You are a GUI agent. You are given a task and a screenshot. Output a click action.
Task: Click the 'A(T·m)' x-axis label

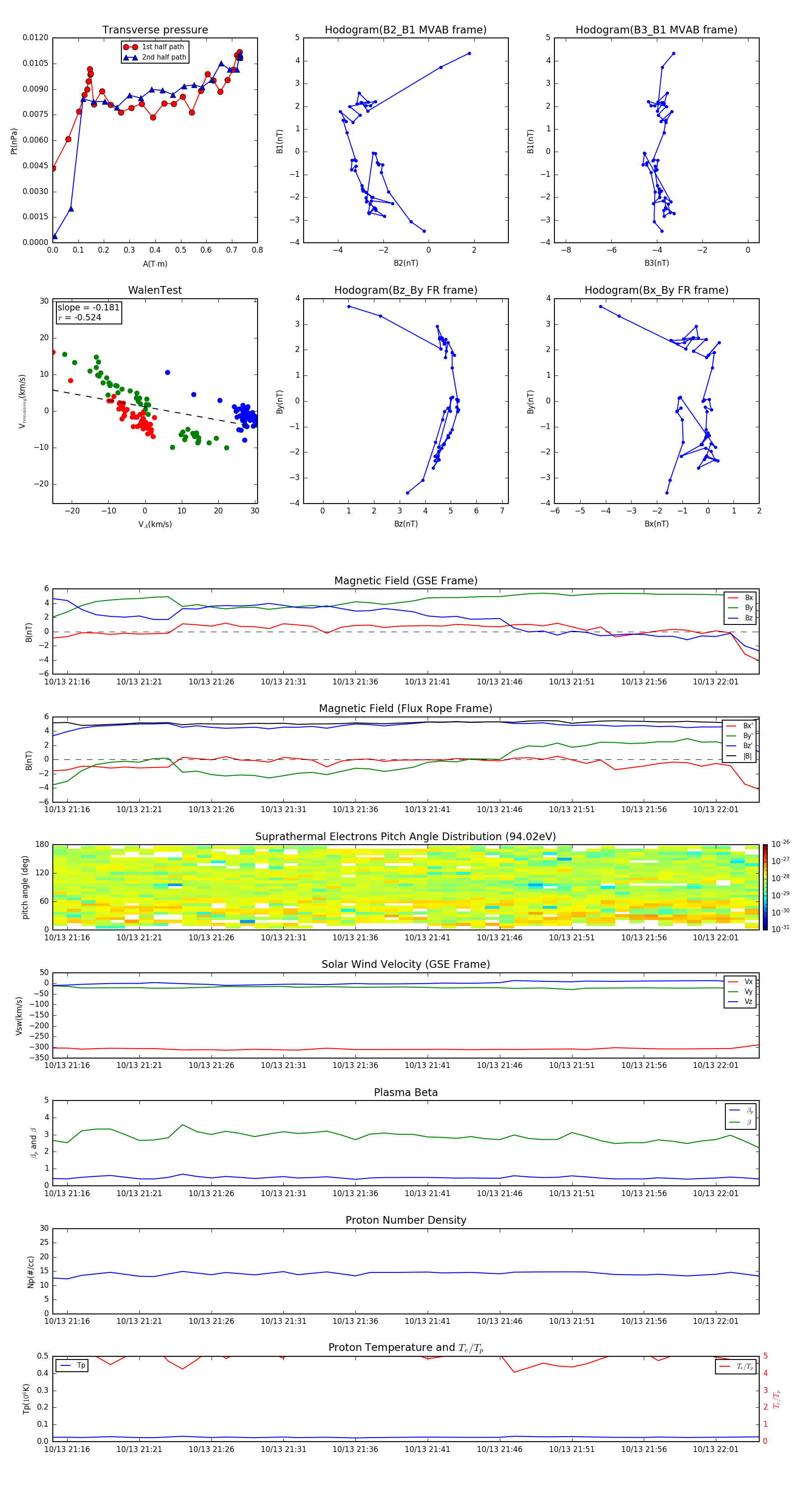[155, 264]
